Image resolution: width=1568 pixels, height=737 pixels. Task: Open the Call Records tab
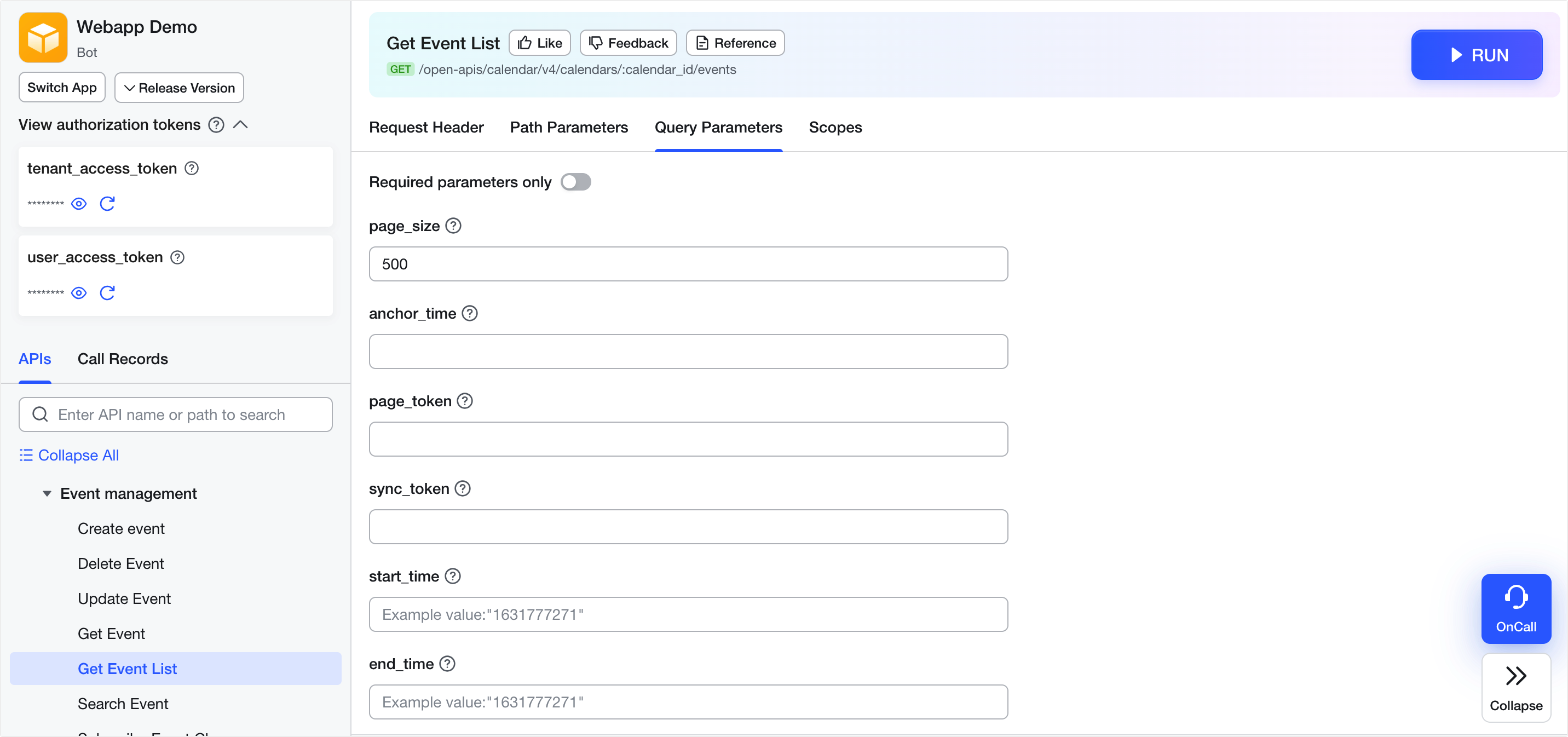tap(123, 359)
